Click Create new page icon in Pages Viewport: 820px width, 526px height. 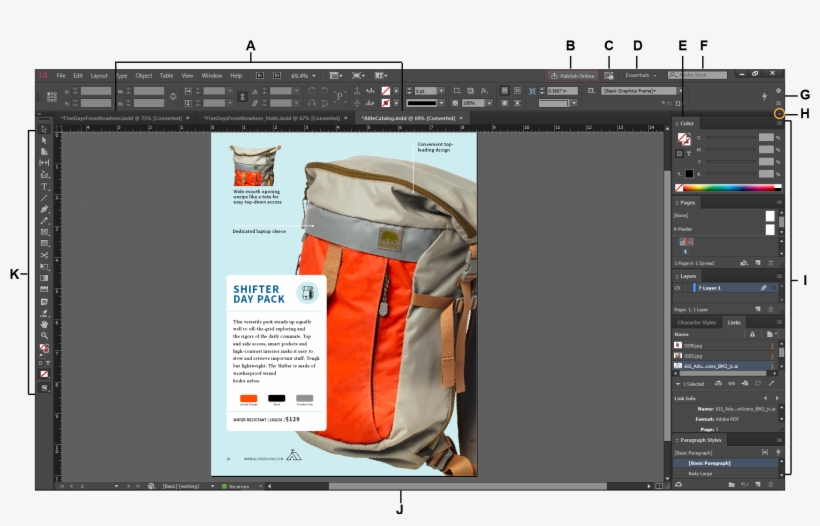[758, 263]
